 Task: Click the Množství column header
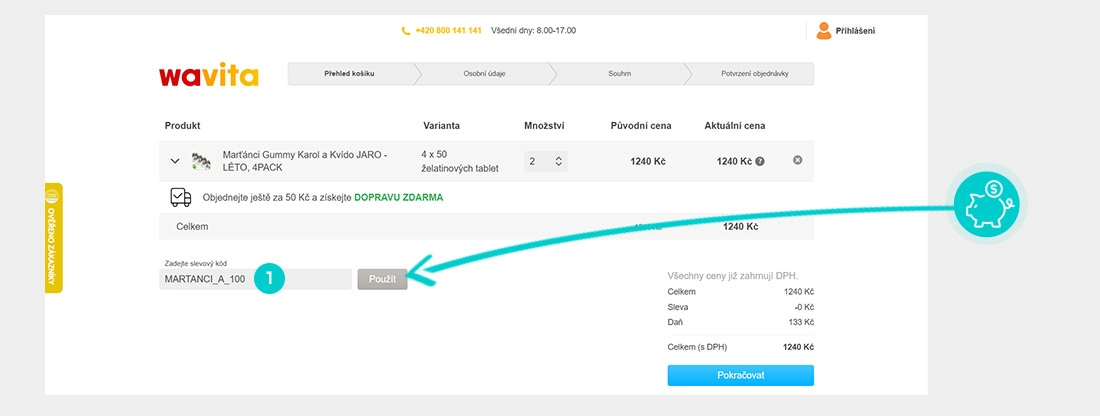coord(544,126)
